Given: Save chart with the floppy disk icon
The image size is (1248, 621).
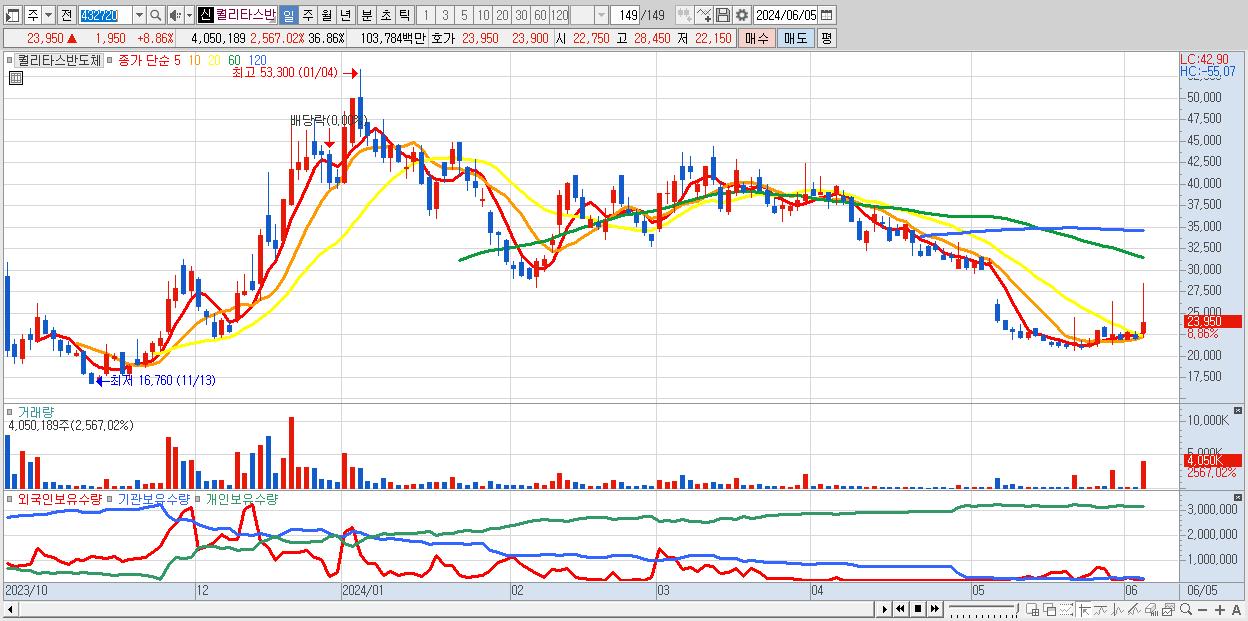Looking at the screenshot, I should 722,15.
